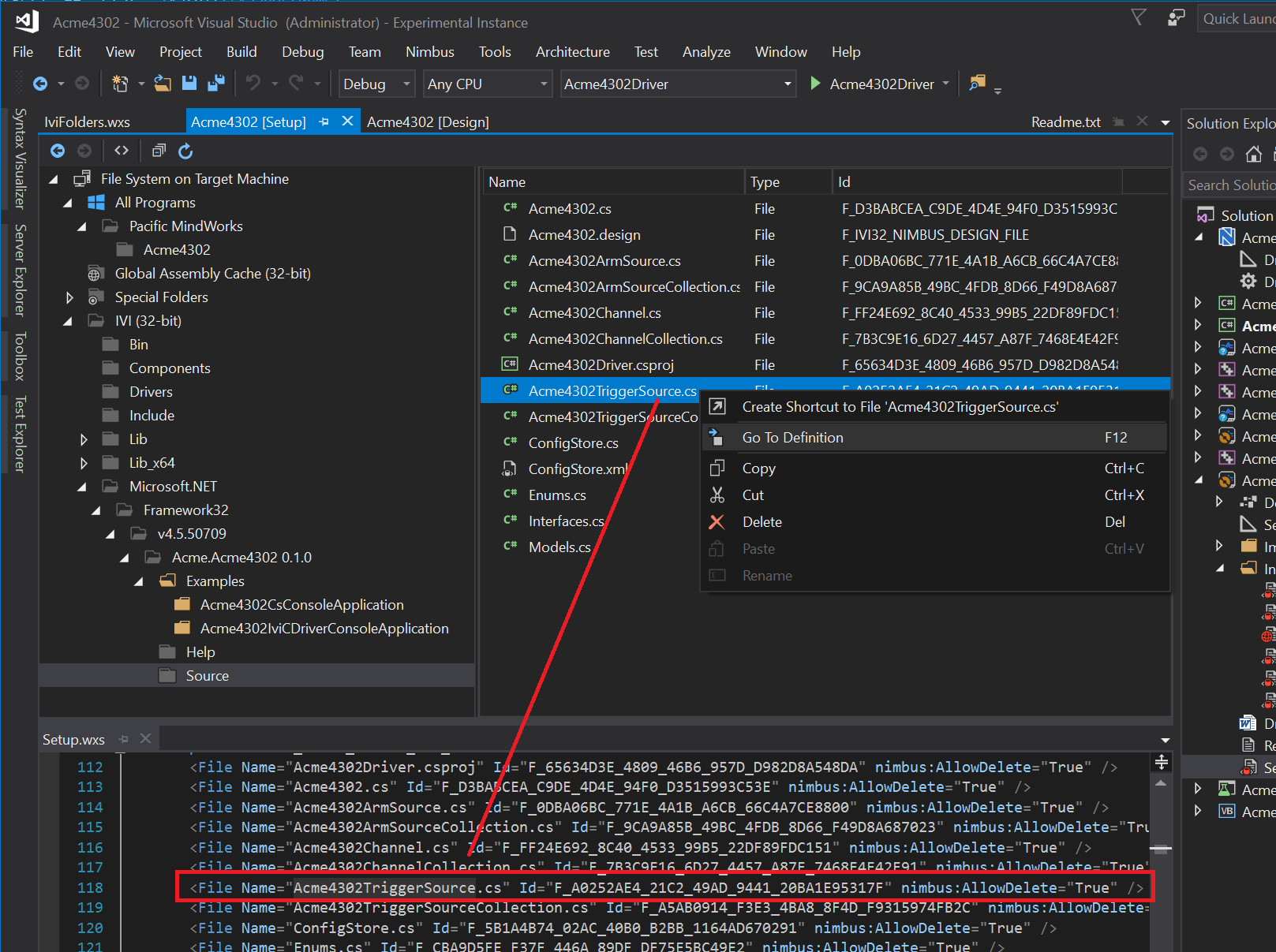Select Go To Definition from the context menu

(792, 437)
